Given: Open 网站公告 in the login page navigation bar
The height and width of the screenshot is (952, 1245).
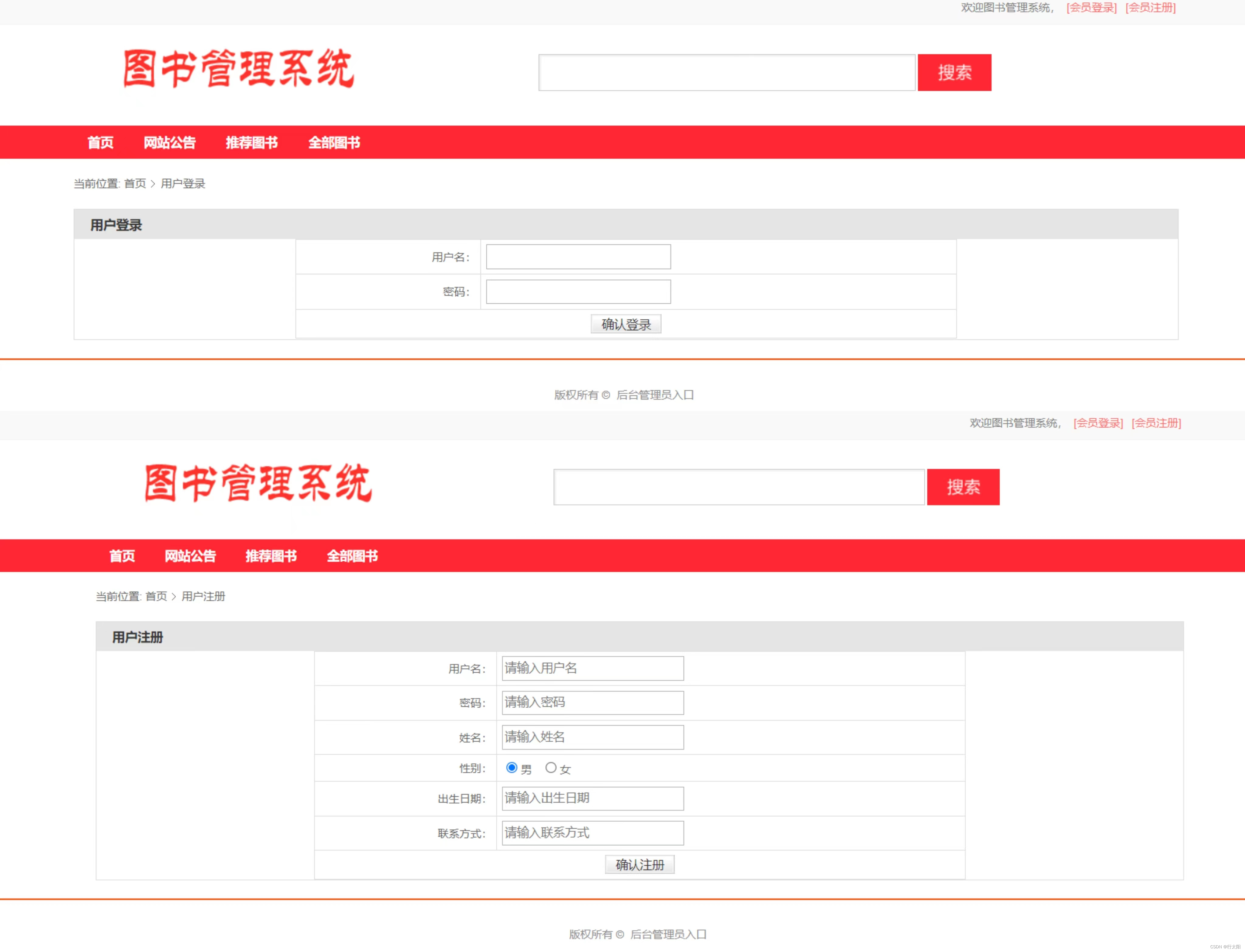Looking at the screenshot, I should point(169,142).
